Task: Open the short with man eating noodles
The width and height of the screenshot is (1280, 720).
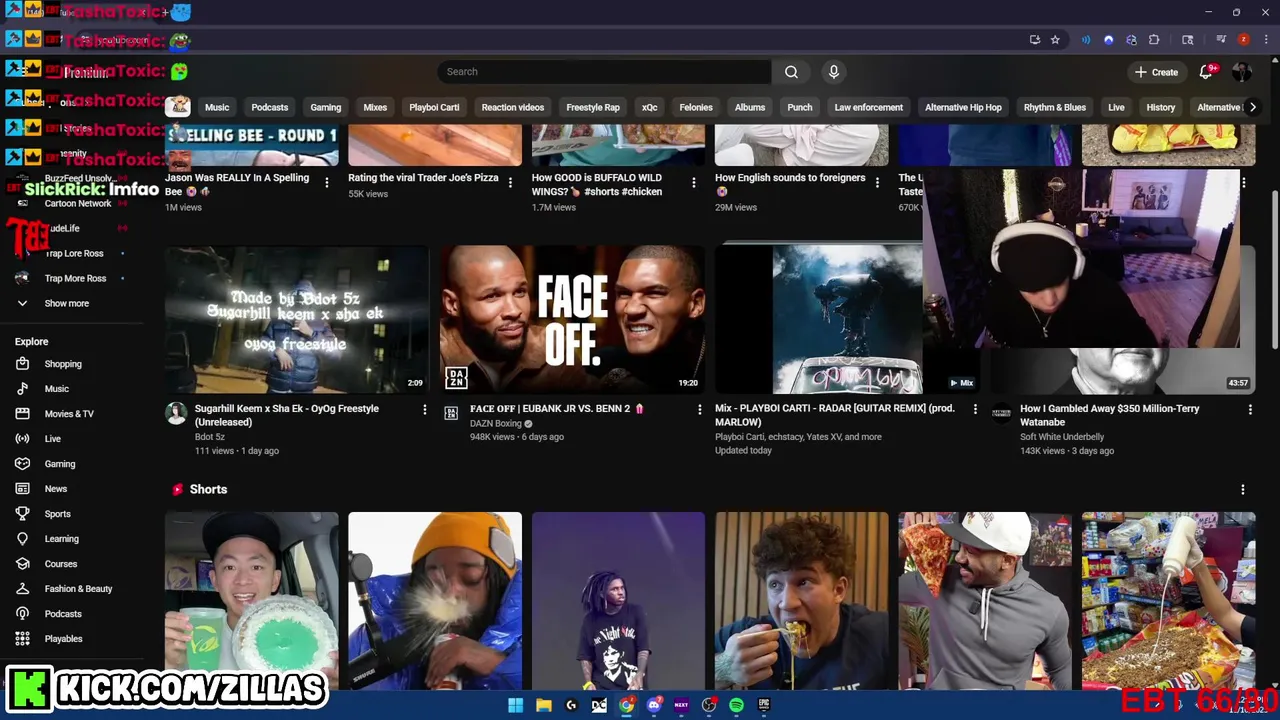Action: tap(802, 600)
